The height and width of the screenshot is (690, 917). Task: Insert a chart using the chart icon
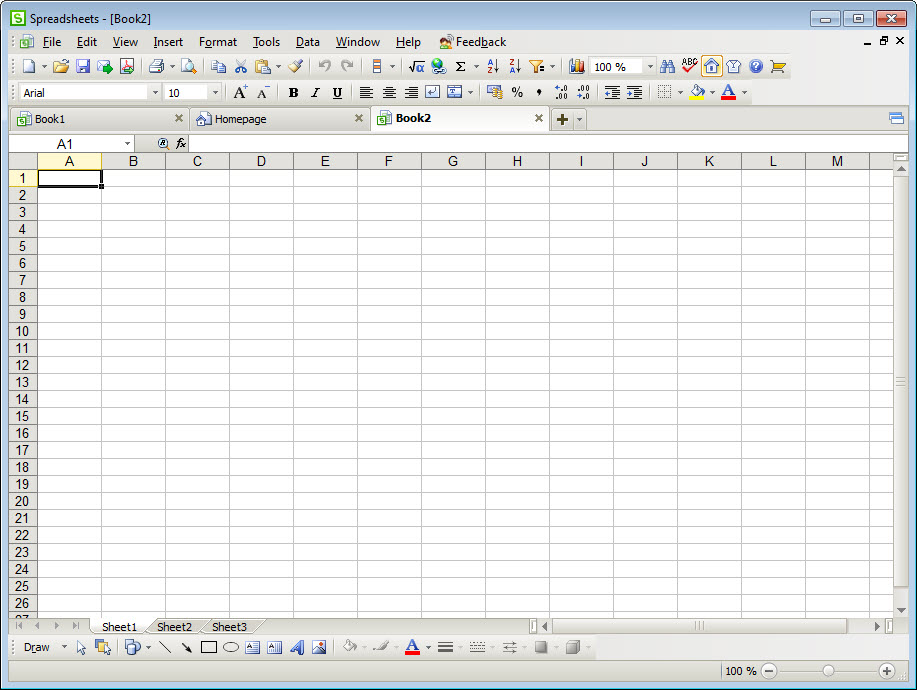[x=577, y=67]
